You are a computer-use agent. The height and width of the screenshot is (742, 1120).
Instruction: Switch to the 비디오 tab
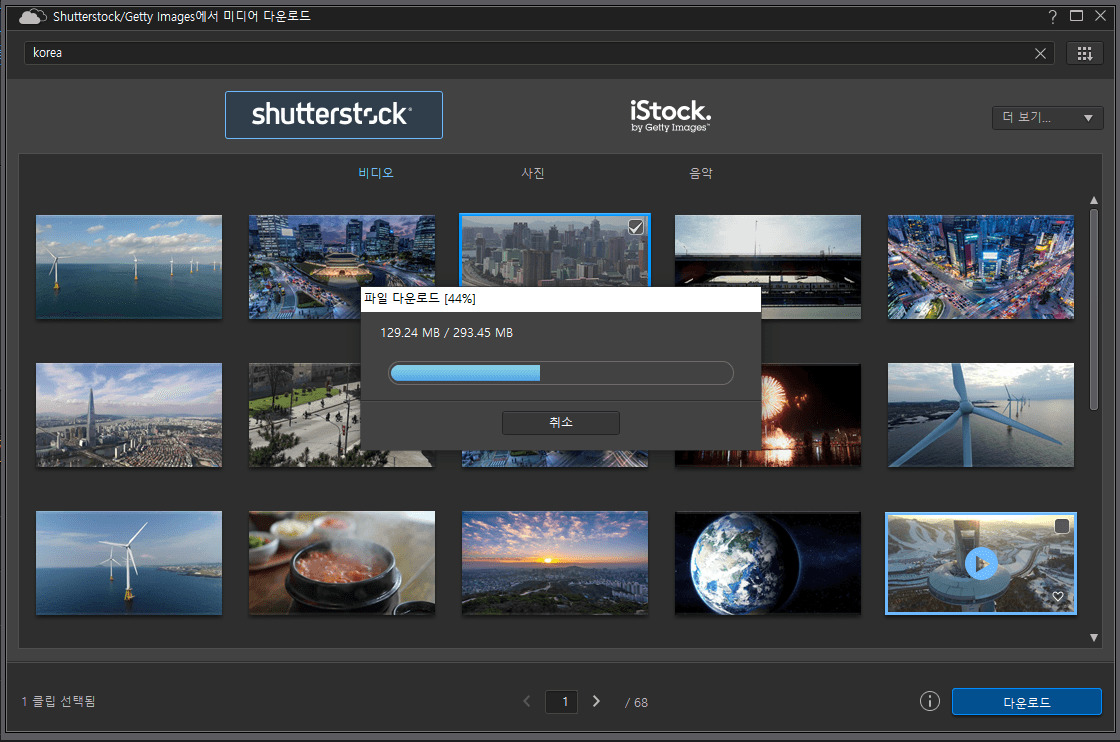[x=376, y=173]
